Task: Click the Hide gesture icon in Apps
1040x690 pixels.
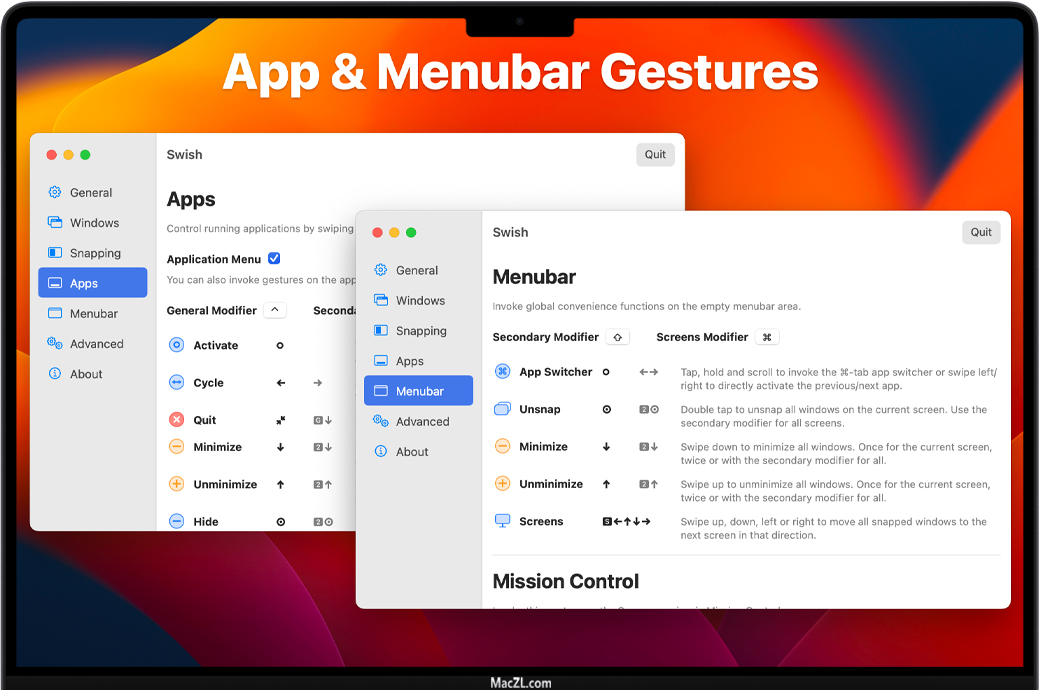Action: (x=177, y=521)
